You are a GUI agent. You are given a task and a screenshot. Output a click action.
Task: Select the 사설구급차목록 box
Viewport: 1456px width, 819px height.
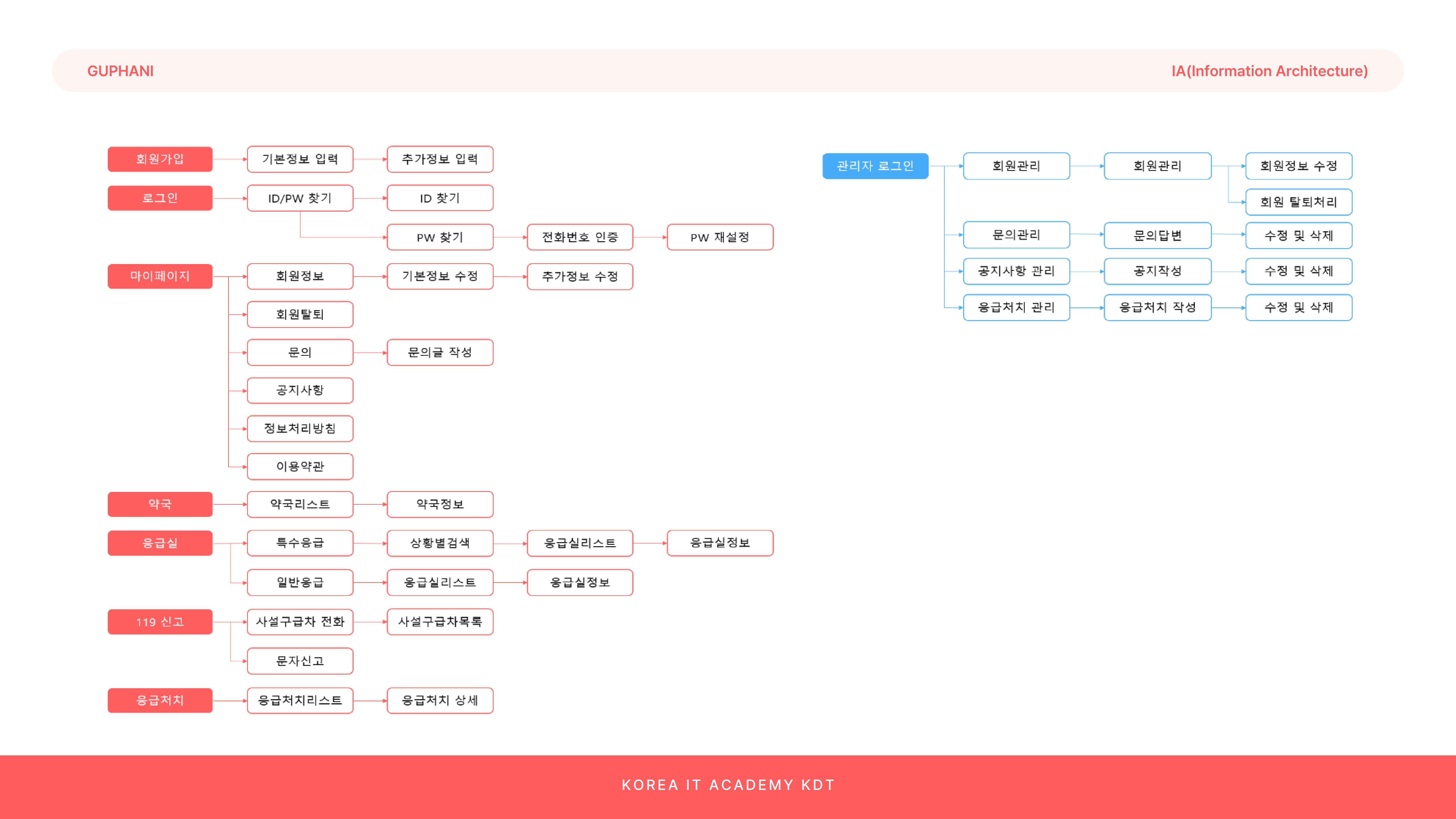[440, 622]
